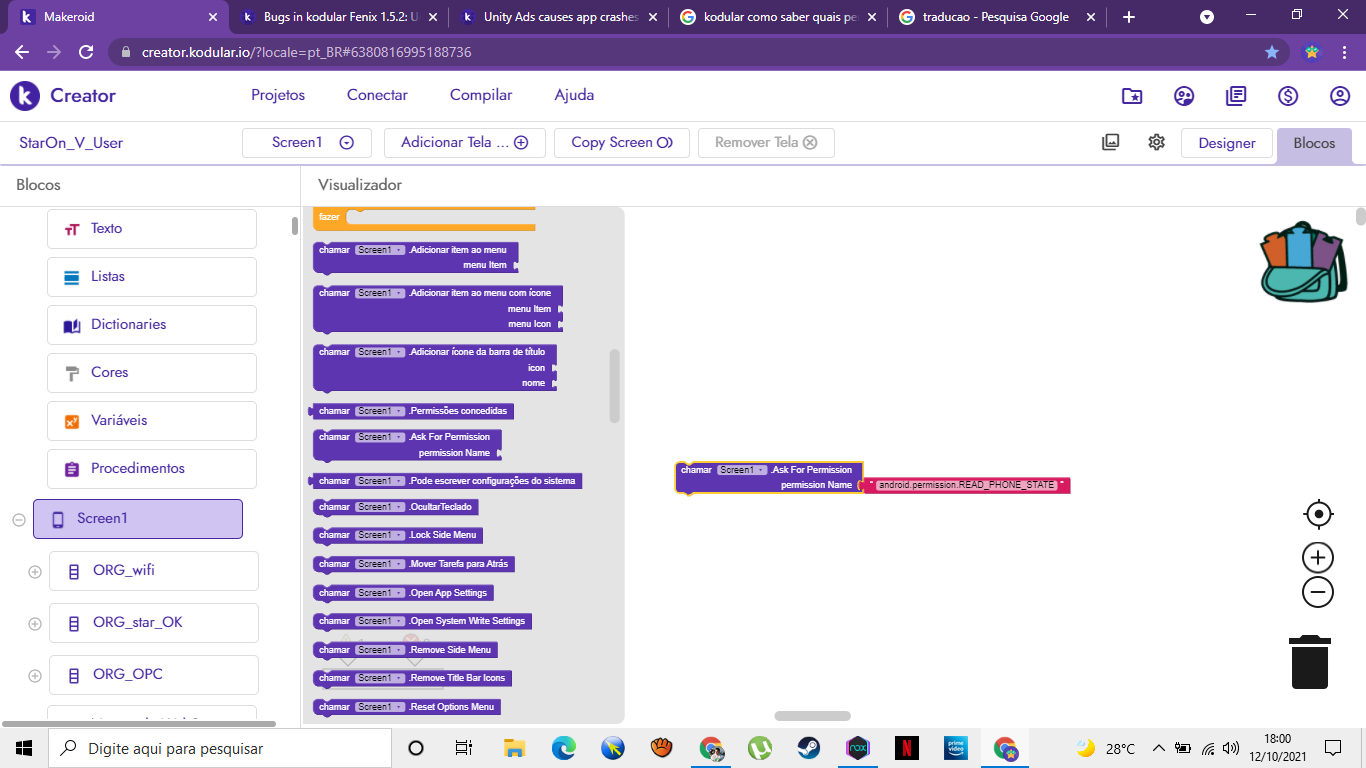Click the Adicionar Tela button
Viewport: 1366px width, 768px height.
pos(464,142)
